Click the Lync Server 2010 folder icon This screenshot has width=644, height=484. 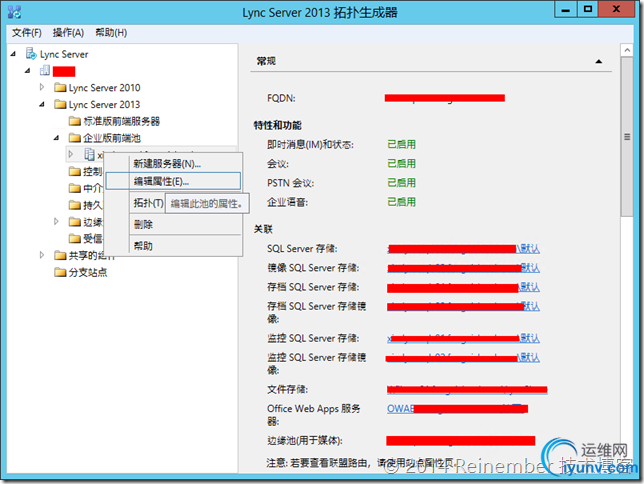[60, 88]
